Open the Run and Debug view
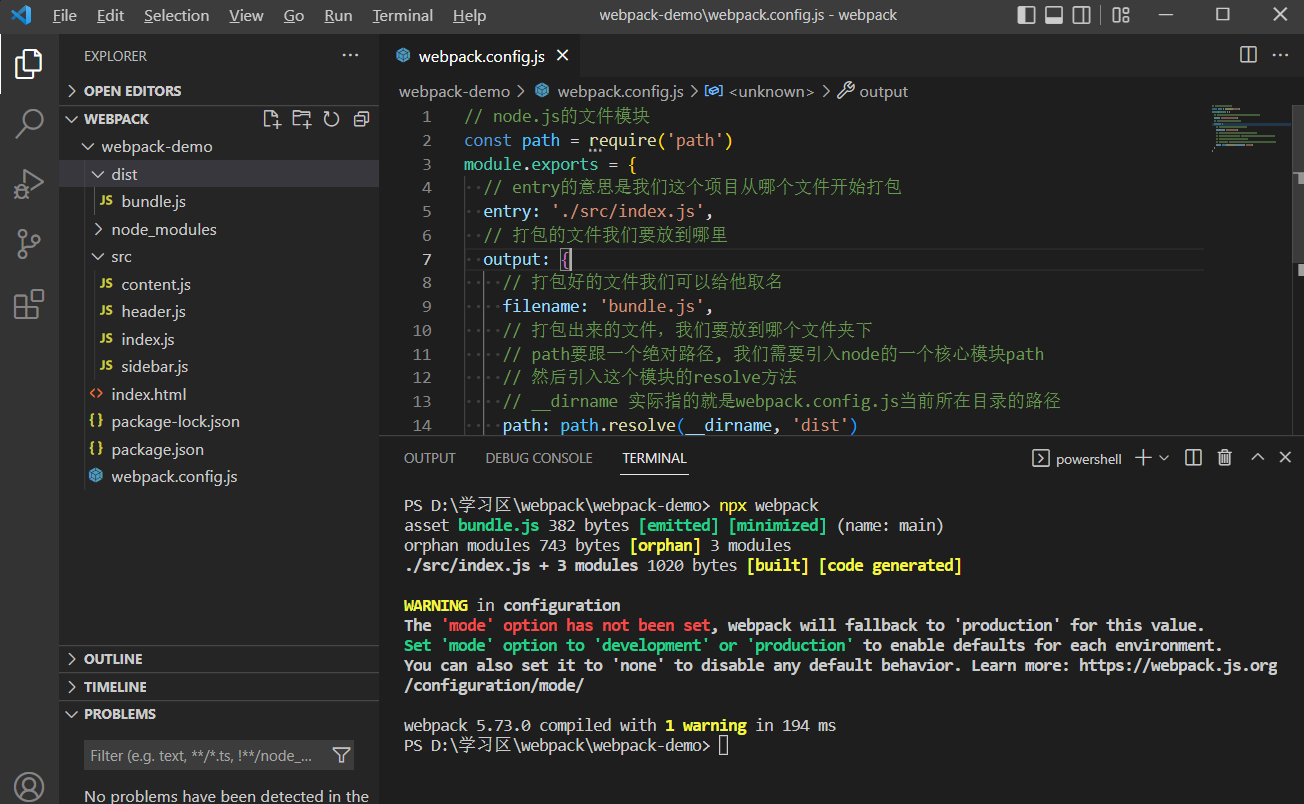The height and width of the screenshot is (804, 1304). point(29,184)
